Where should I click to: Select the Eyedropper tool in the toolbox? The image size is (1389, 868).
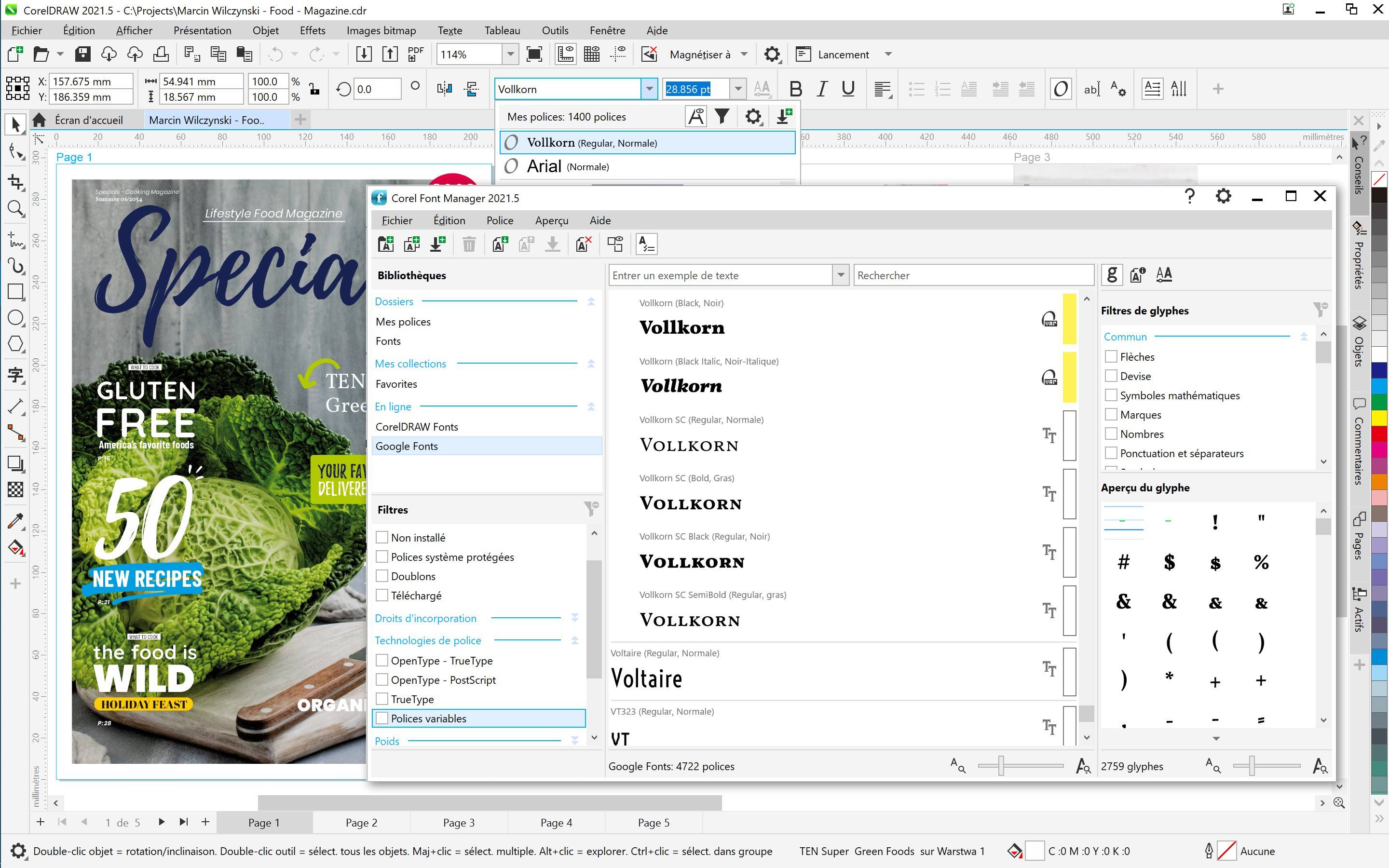[x=15, y=521]
